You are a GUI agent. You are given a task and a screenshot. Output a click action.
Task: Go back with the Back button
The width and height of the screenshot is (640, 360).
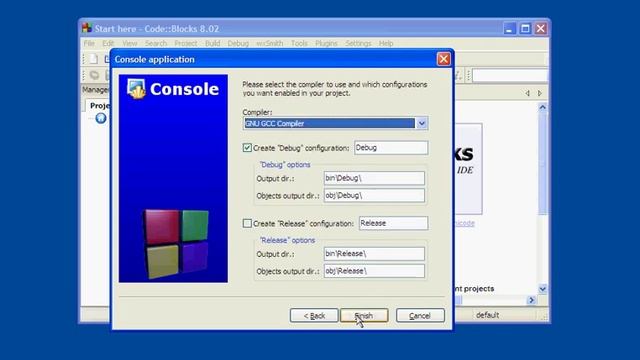tap(314, 316)
